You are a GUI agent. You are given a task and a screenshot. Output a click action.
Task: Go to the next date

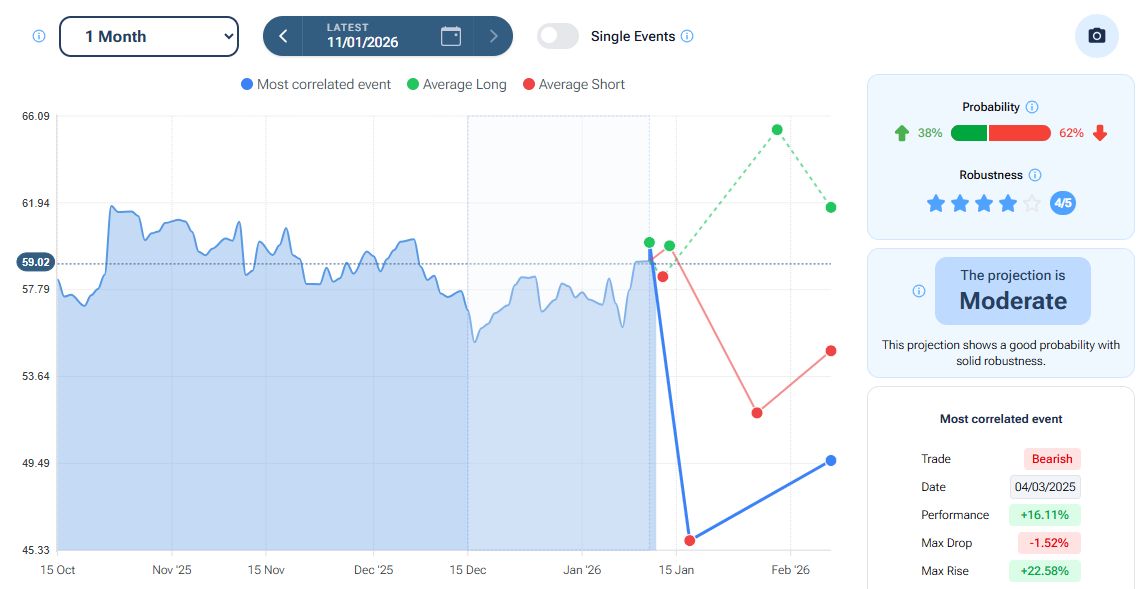click(493, 36)
